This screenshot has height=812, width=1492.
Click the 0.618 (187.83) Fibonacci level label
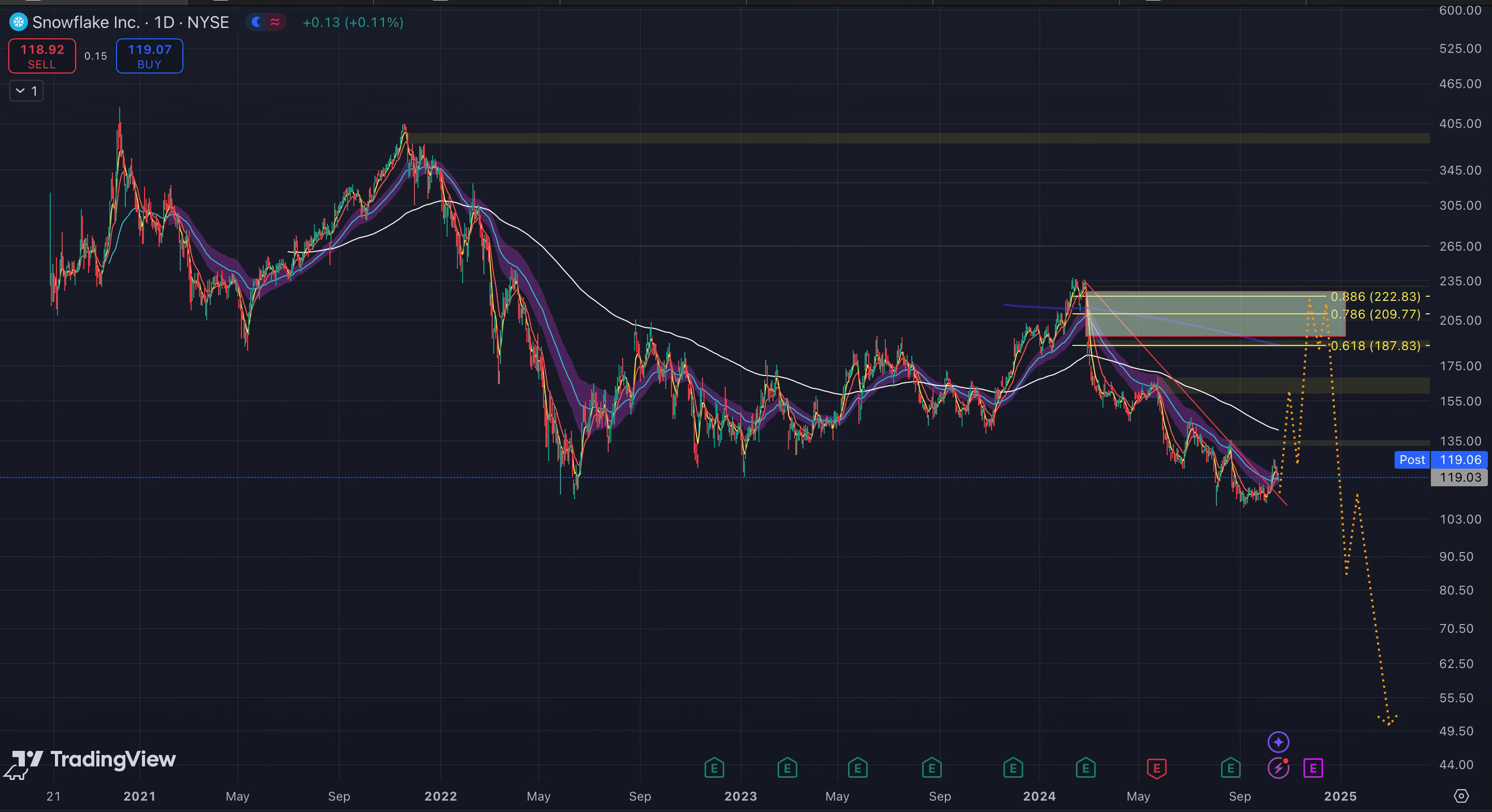pyautogui.click(x=1375, y=346)
